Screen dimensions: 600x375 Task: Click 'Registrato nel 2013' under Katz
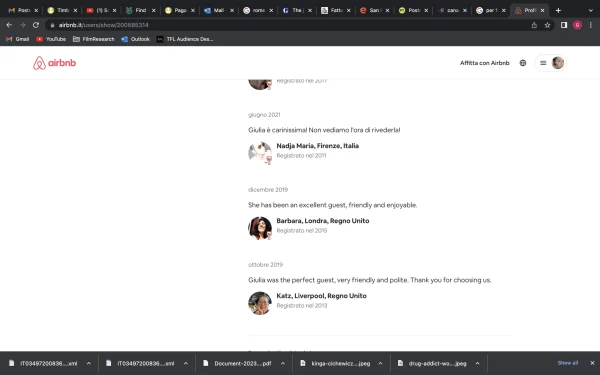coord(302,306)
